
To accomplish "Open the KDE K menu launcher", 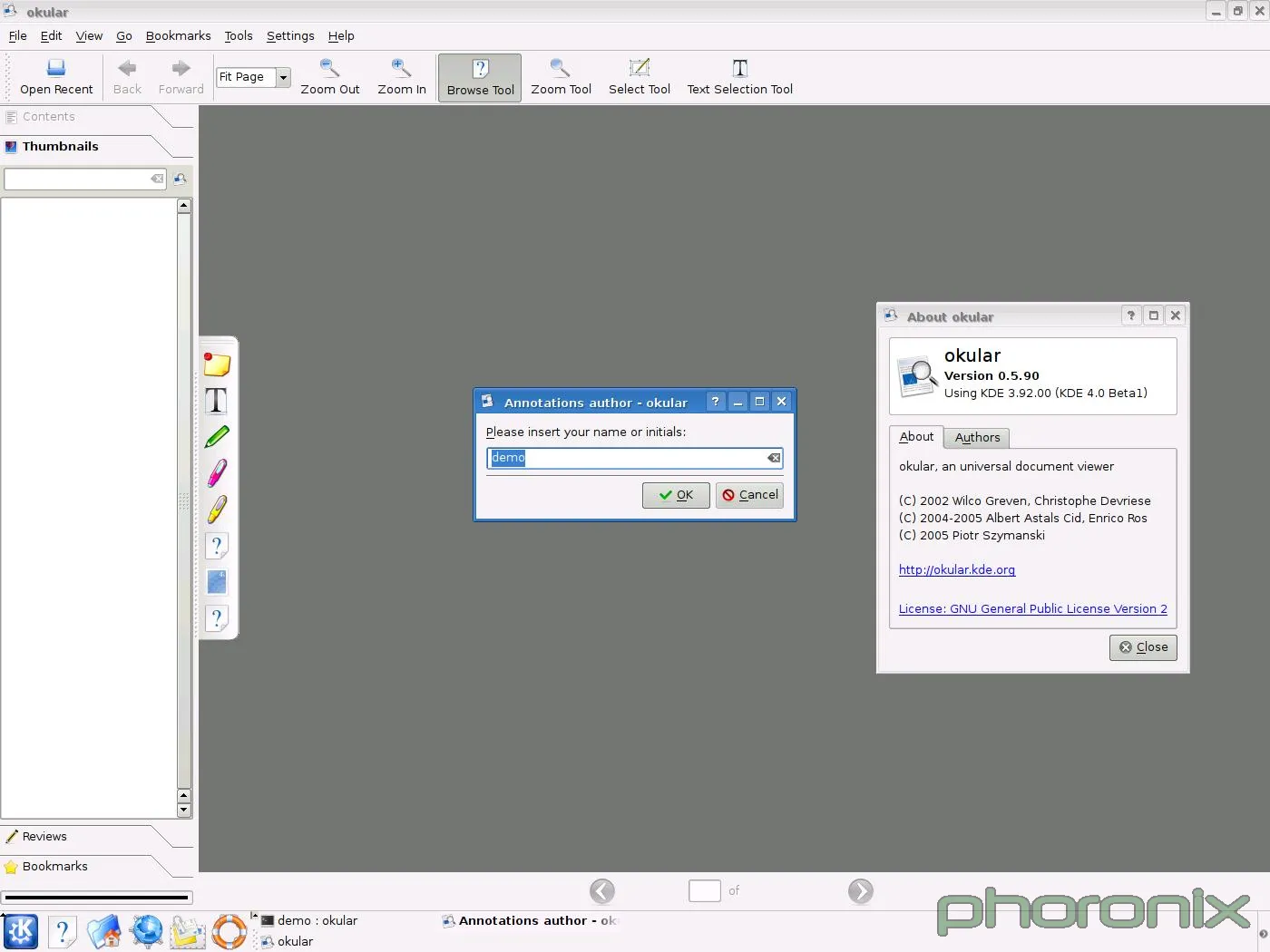I will coord(21,932).
